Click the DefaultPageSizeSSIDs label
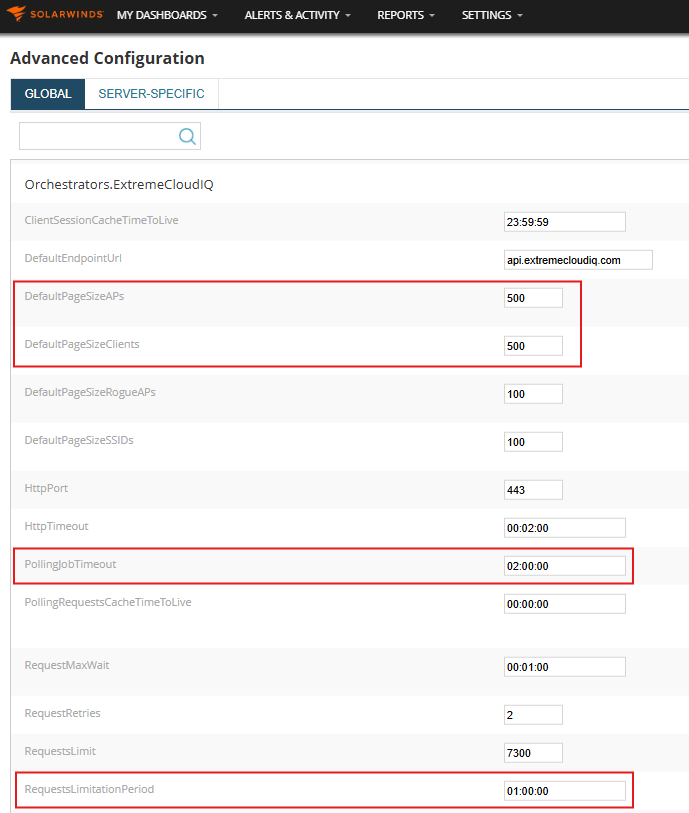The height and width of the screenshot is (813, 689). pos(79,440)
